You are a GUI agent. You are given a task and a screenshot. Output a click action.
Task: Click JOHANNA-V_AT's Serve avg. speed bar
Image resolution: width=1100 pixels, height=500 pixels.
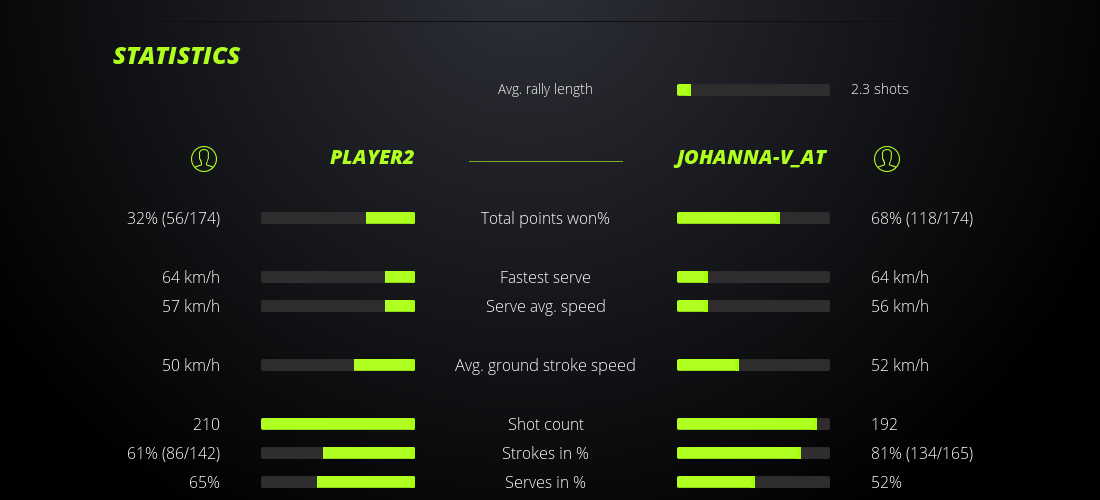[753, 306]
